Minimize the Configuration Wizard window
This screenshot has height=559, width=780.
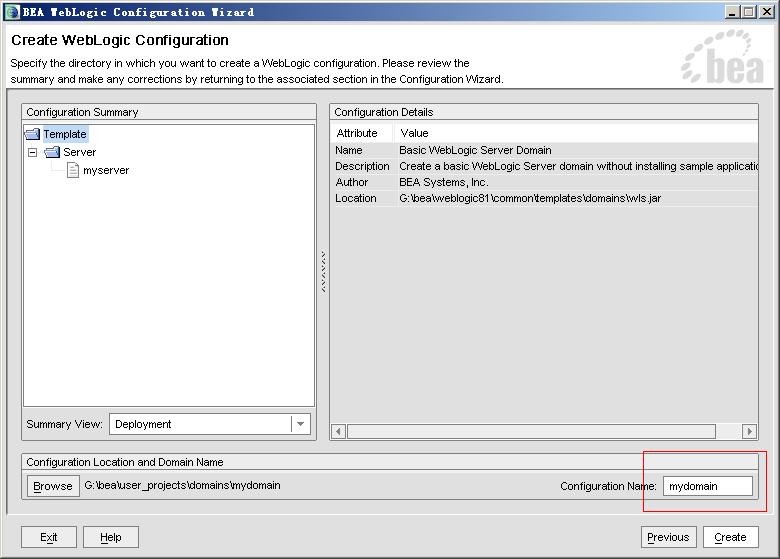(732, 12)
